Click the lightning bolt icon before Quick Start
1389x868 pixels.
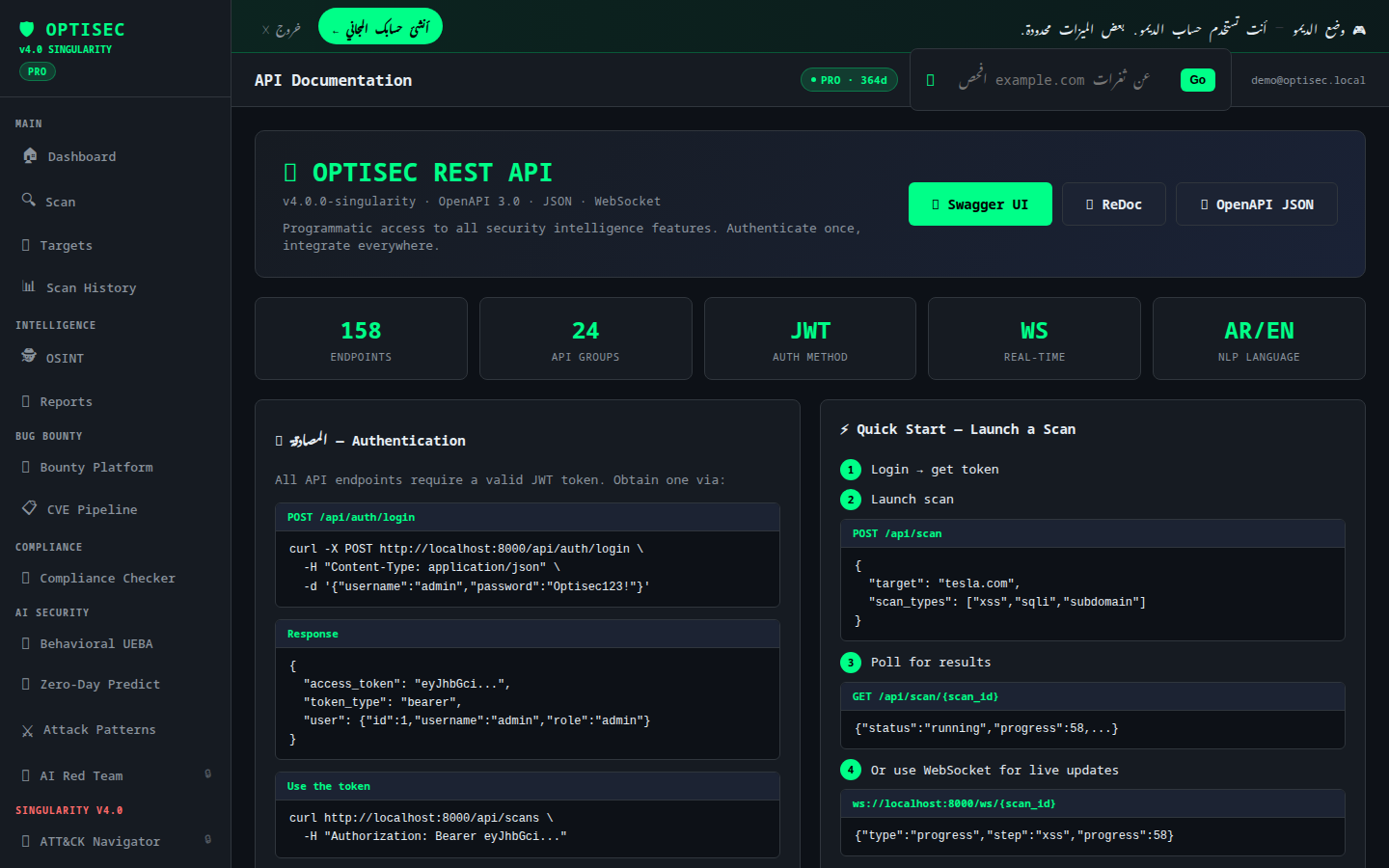click(845, 429)
